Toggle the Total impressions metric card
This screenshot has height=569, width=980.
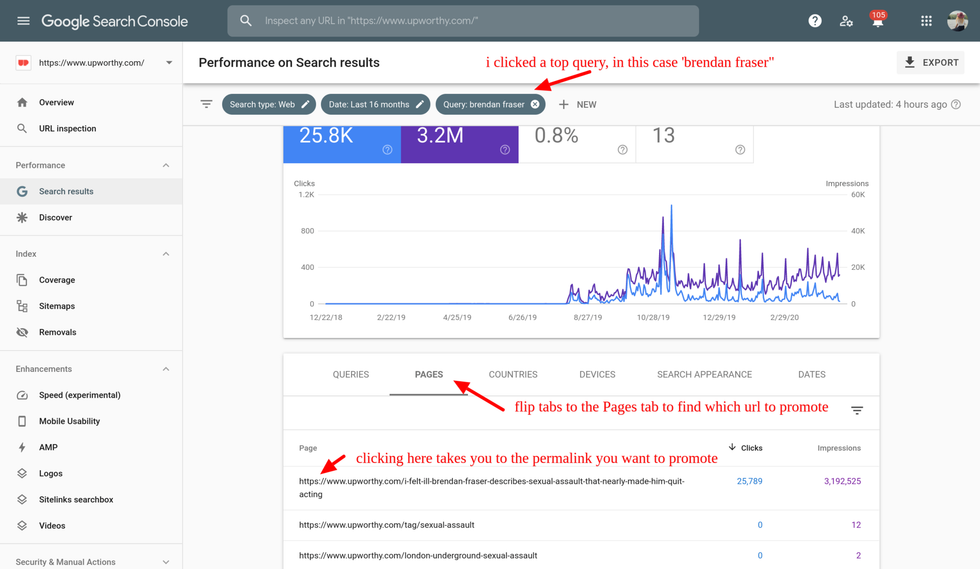tap(459, 139)
